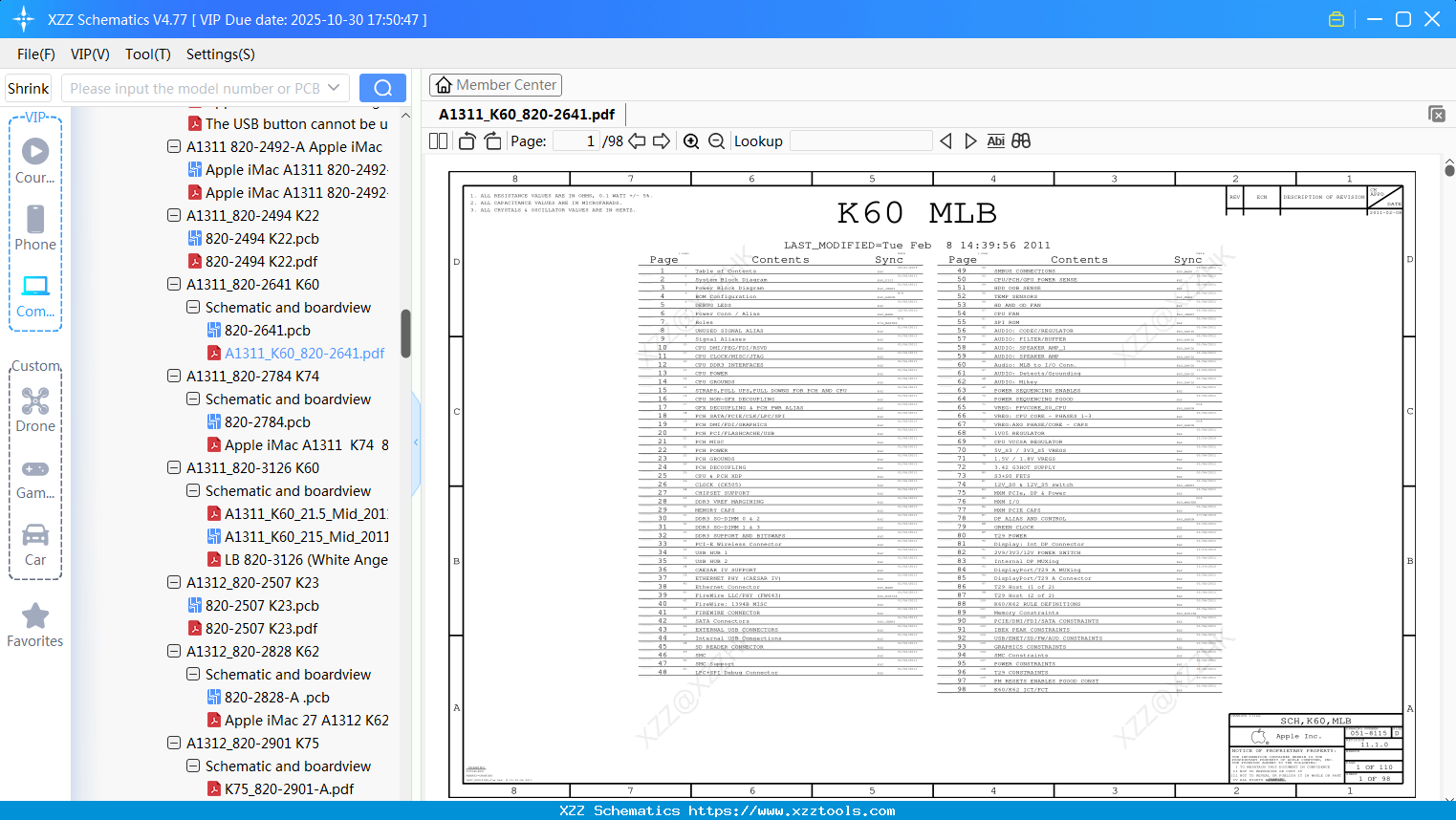Open the 820-2784.pcb file

(258, 422)
